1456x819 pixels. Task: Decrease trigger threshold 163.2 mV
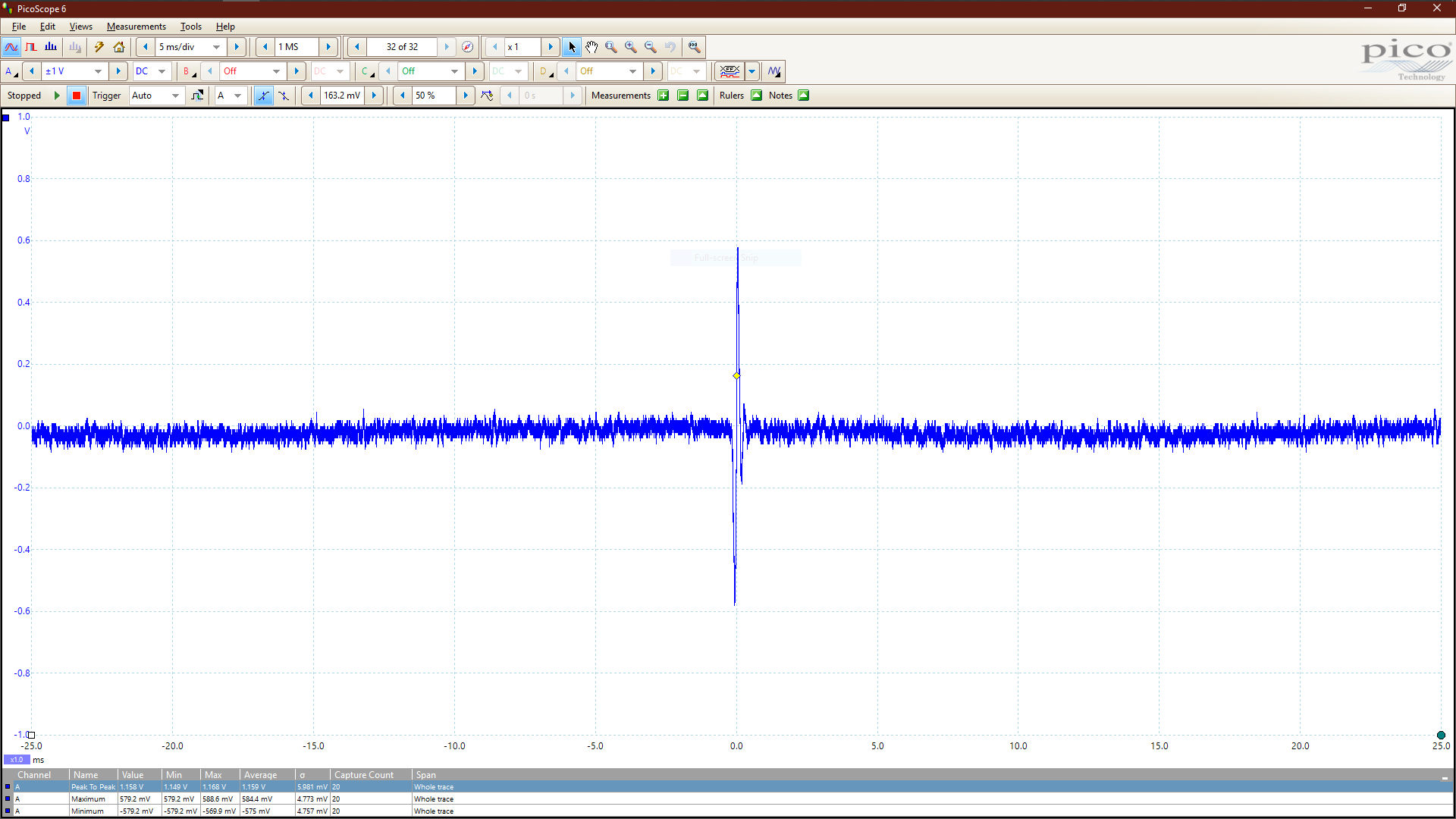[311, 96]
